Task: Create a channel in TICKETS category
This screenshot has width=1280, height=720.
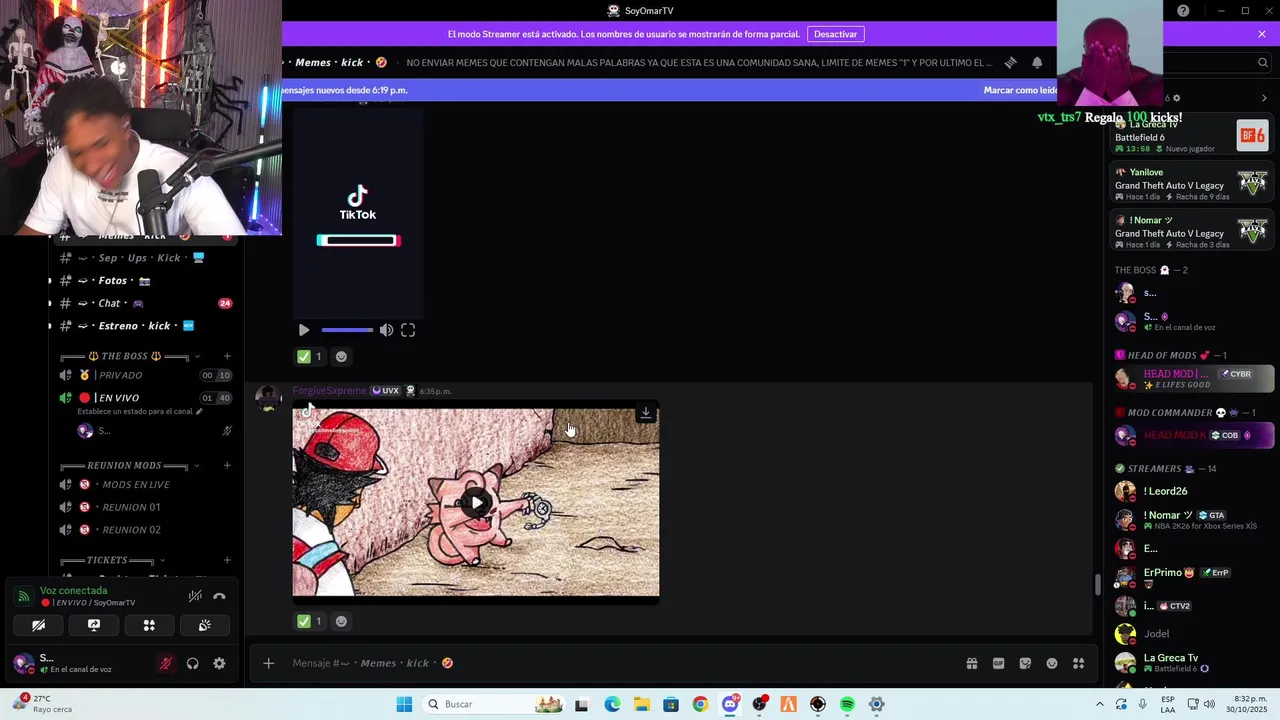Action: (x=227, y=560)
